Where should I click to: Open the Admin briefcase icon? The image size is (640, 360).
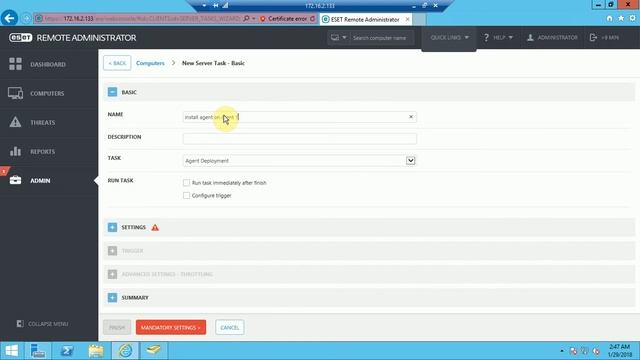[x=16, y=180]
